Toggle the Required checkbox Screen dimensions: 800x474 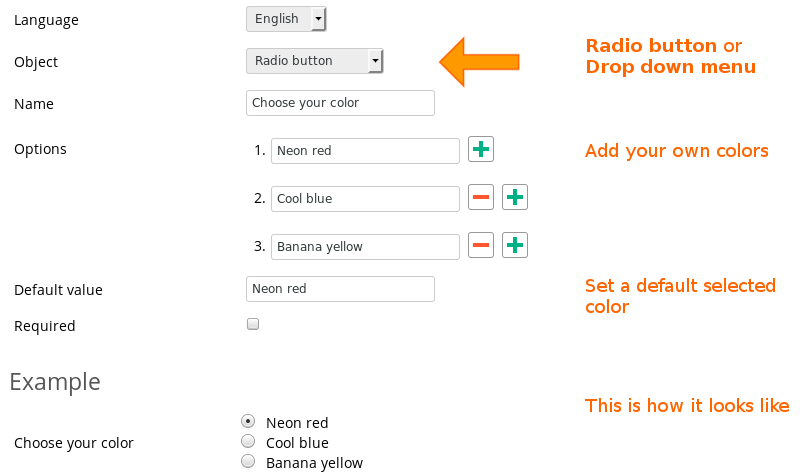tap(253, 324)
